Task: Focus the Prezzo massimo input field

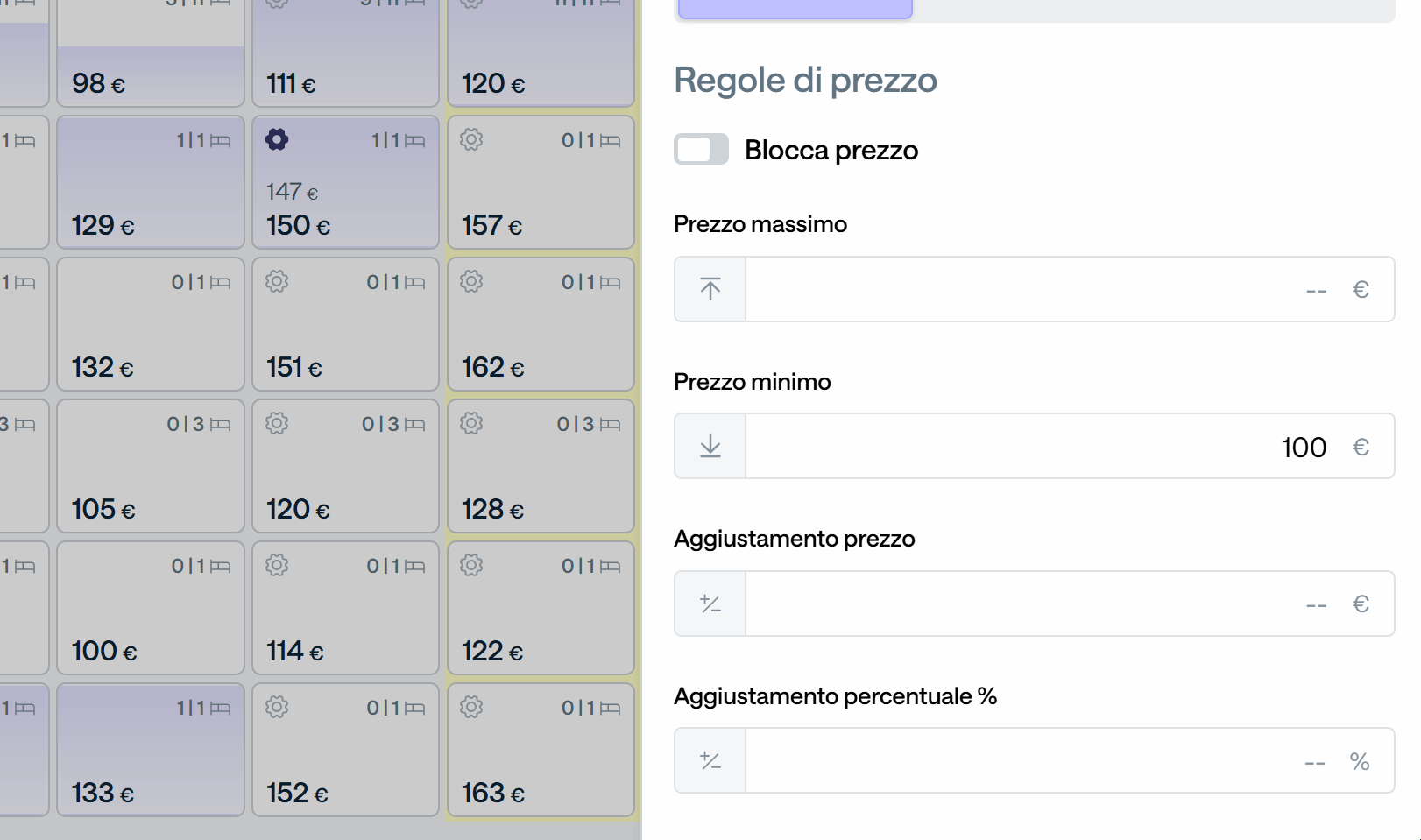Action: click(x=1070, y=289)
